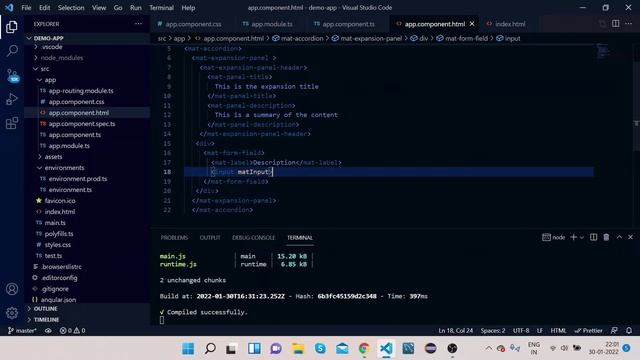Create a new terminal with plus icon
Image resolution: width=640 pixels, height=360 pixels.
(573, 237)
